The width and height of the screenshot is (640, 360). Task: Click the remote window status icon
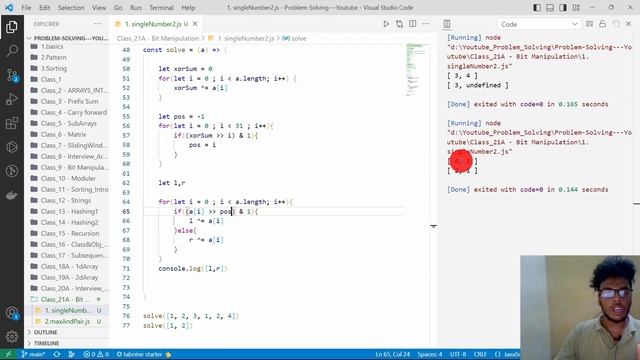click(x=8, y=354)
